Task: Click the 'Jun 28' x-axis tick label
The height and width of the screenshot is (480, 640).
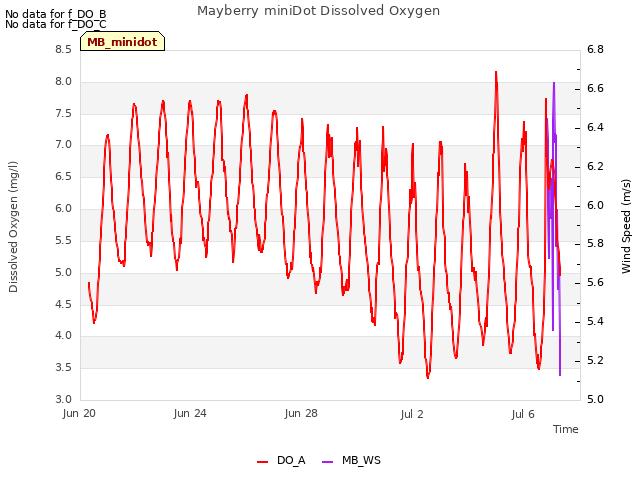Action: point(301,413)
